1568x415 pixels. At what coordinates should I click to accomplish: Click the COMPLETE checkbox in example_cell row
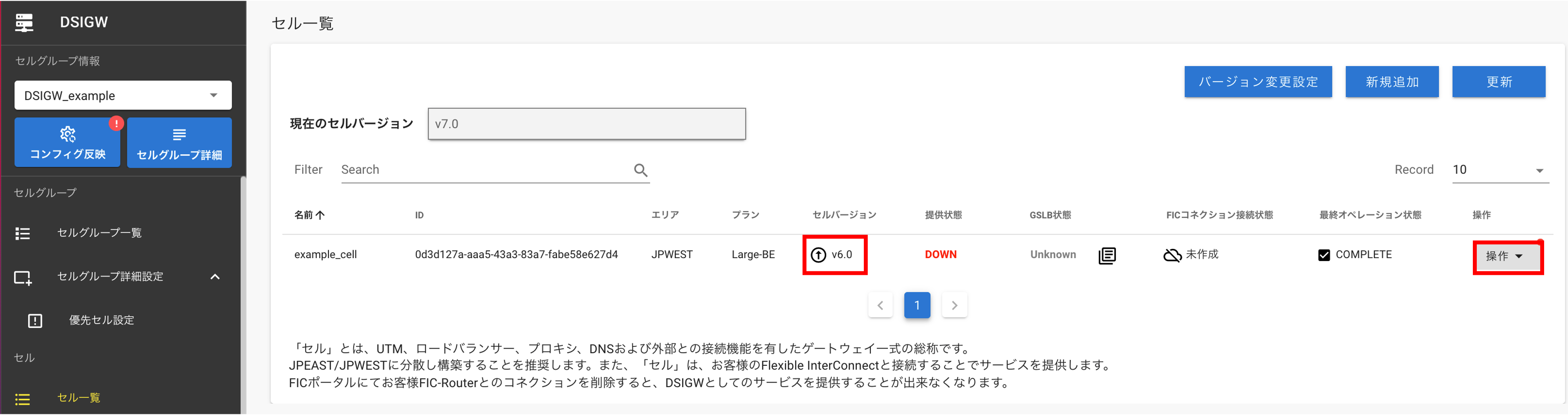click(x=1324, y=255)
